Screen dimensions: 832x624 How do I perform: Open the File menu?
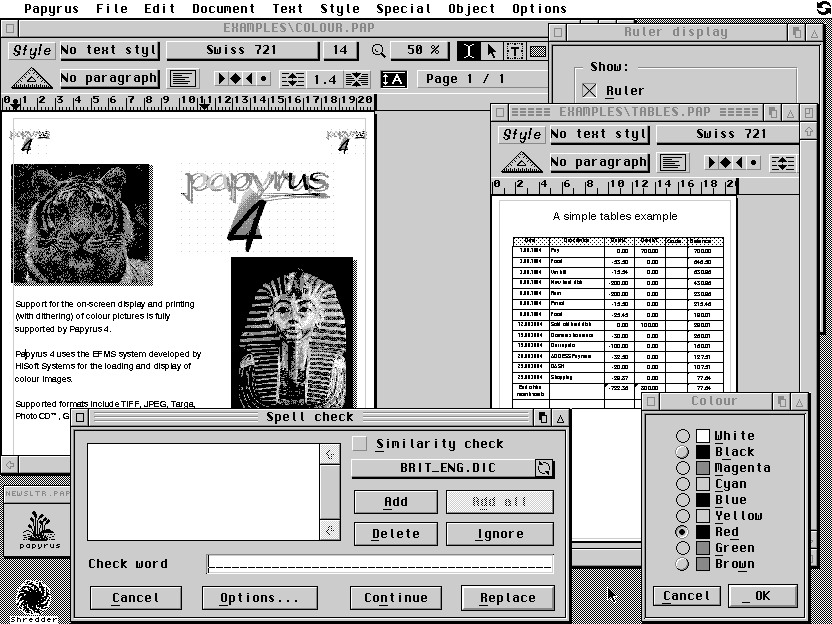(112, 8)
